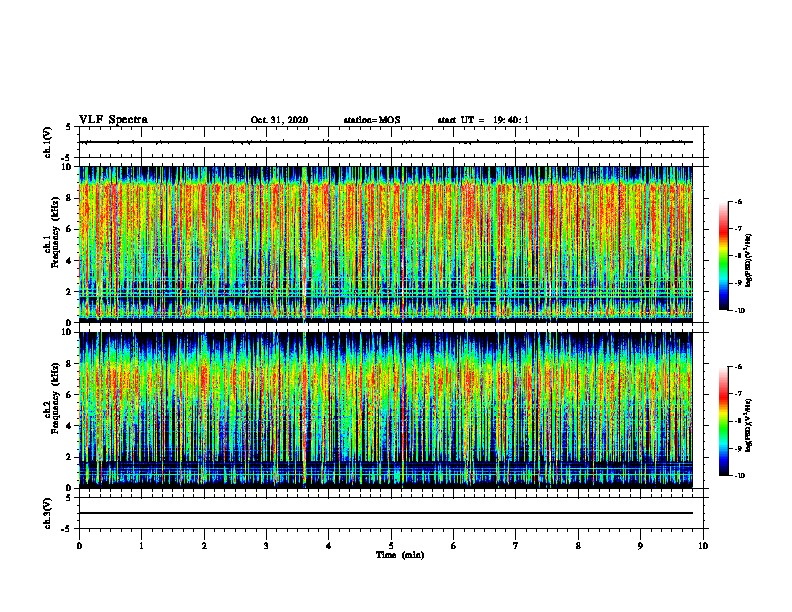Image resolution: width=792 pixels, height=612 pixels.
Task: Click the "-10" label on ch.2 color bar
Action: click(739, 476)
